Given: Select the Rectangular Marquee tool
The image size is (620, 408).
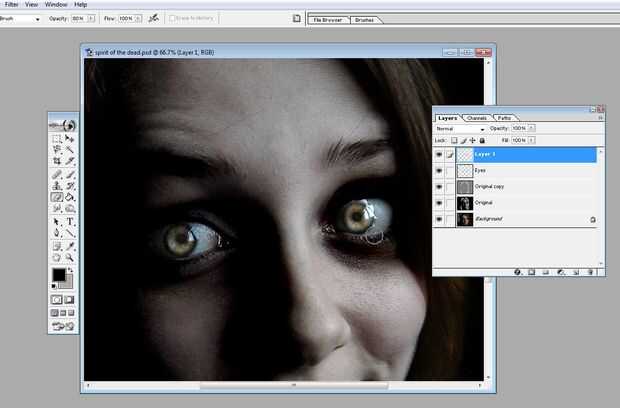Looking at the screenshot, I should click(x=57, y=139).
